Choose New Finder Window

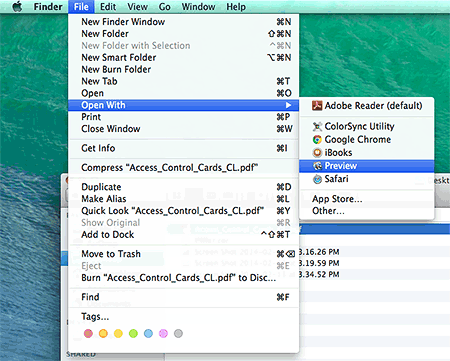(183, 22)
